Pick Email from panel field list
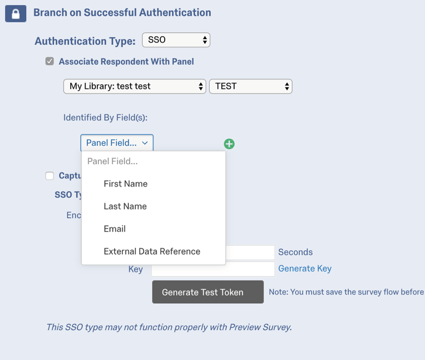Viewport: 425px width, 360px height. tap(115, 229)
